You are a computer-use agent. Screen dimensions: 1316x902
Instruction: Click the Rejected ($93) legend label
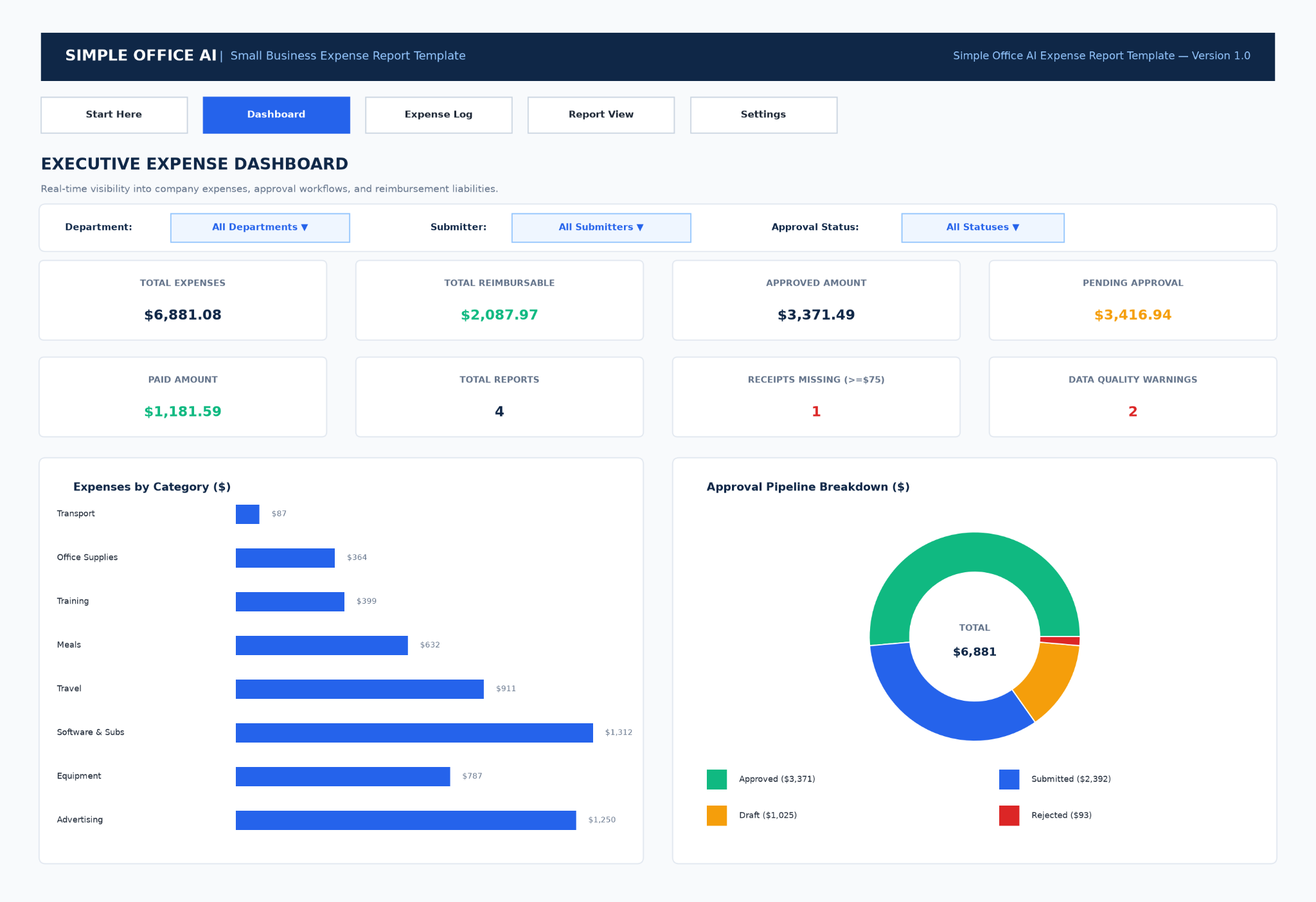pos(1062,815)
